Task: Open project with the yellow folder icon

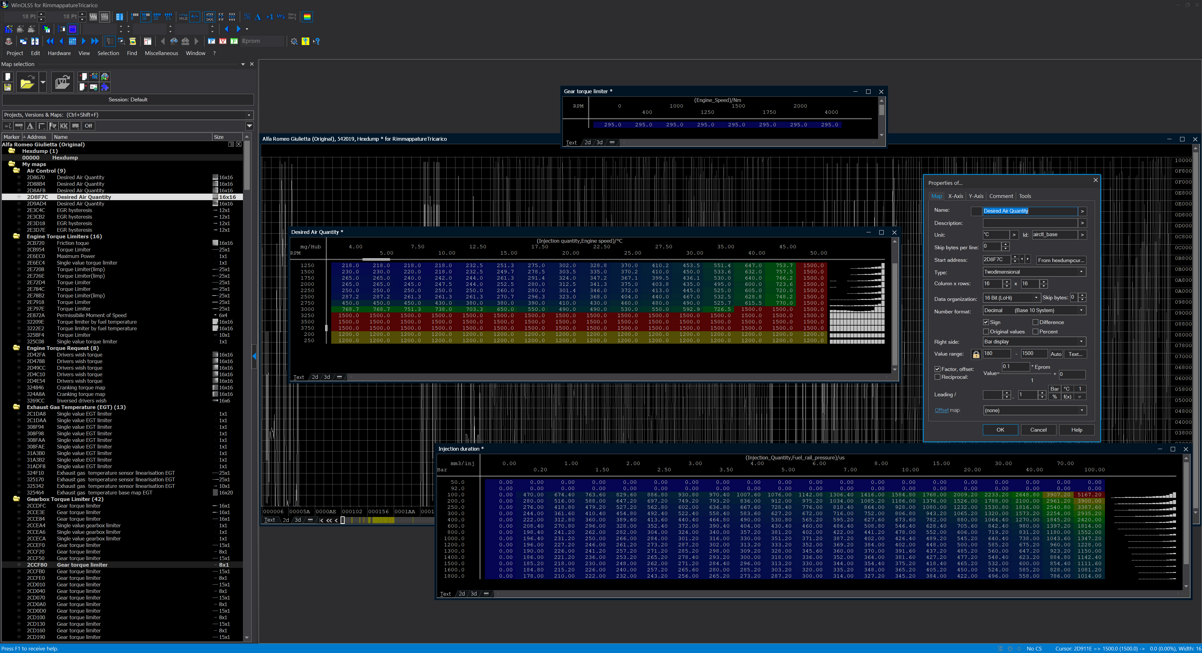Action: 27,83
